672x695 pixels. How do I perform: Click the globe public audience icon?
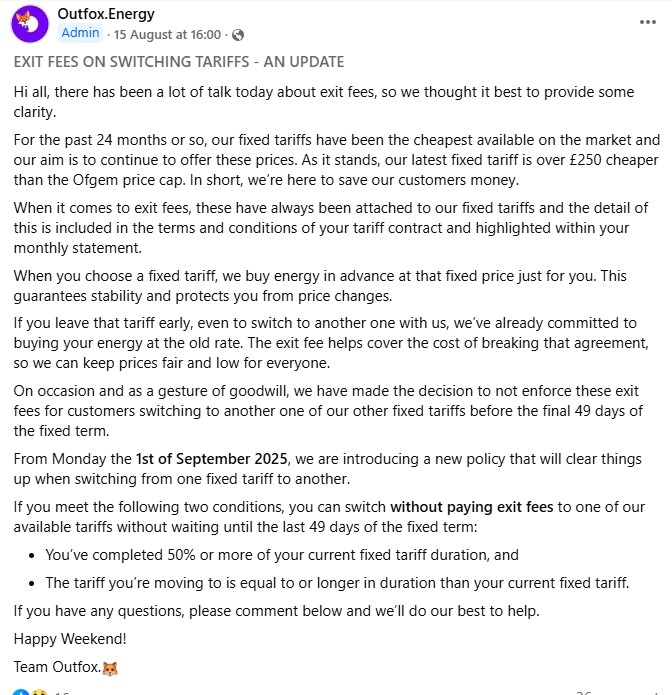point(238,35)
